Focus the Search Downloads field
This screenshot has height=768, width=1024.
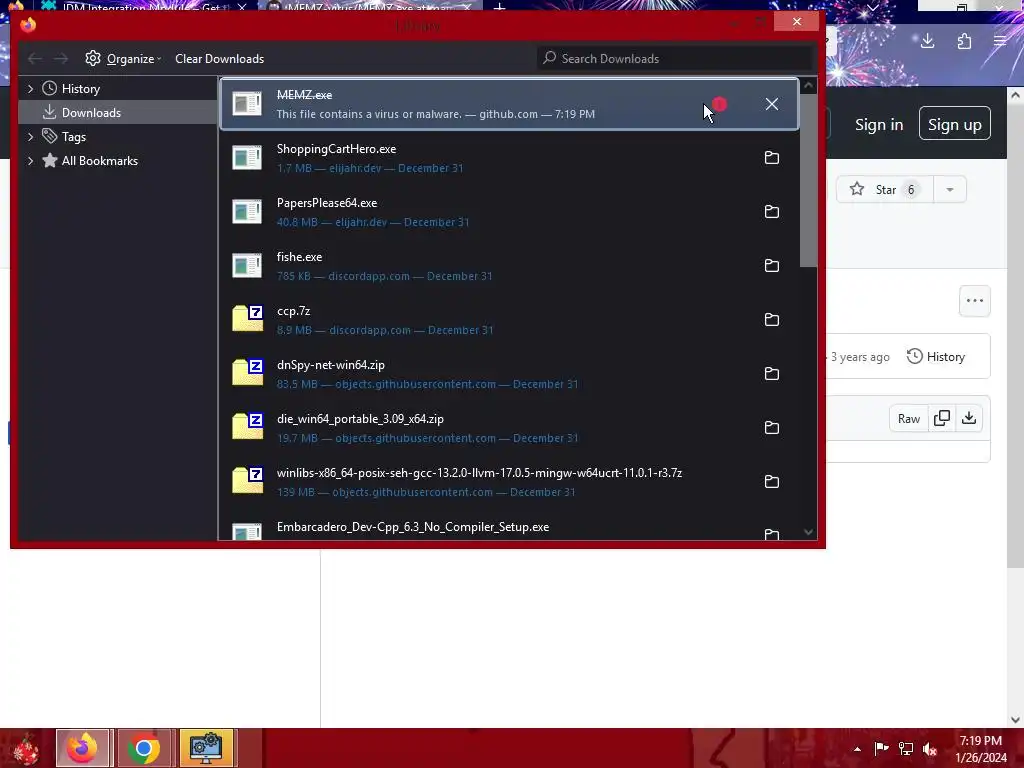click(x=675, y=59)
